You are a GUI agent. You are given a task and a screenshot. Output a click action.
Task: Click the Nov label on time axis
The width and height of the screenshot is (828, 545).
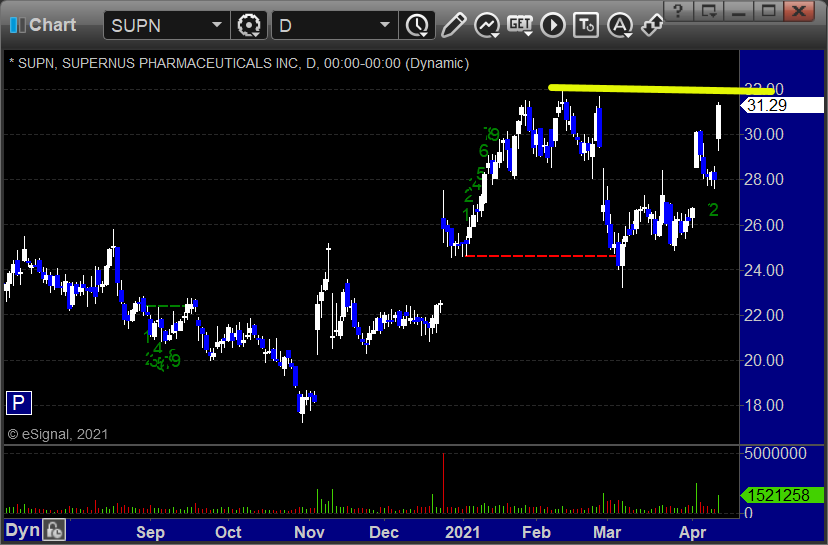[x=309, y=532]
